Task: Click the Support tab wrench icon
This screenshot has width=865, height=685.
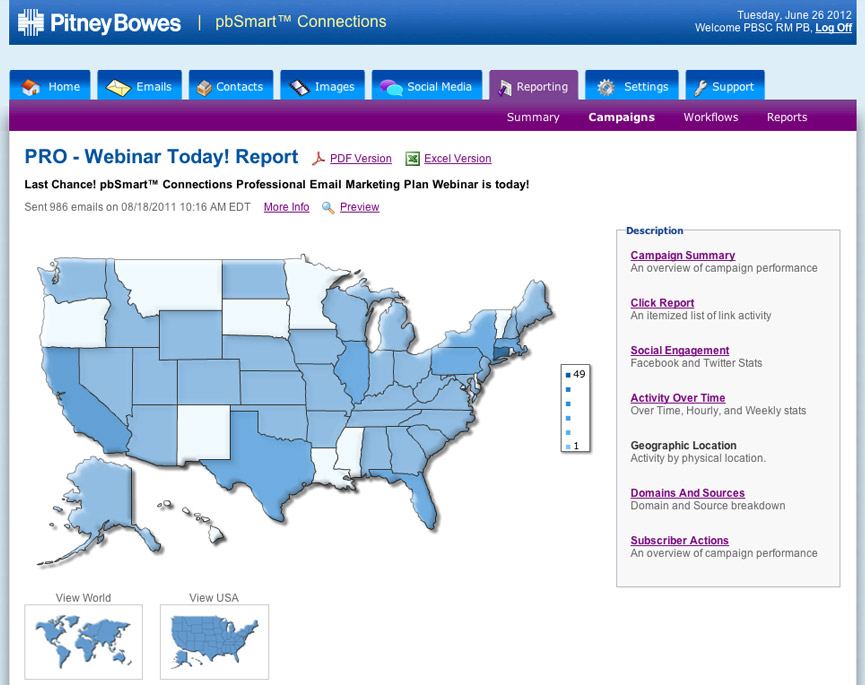Action: (x=701, y=87)
